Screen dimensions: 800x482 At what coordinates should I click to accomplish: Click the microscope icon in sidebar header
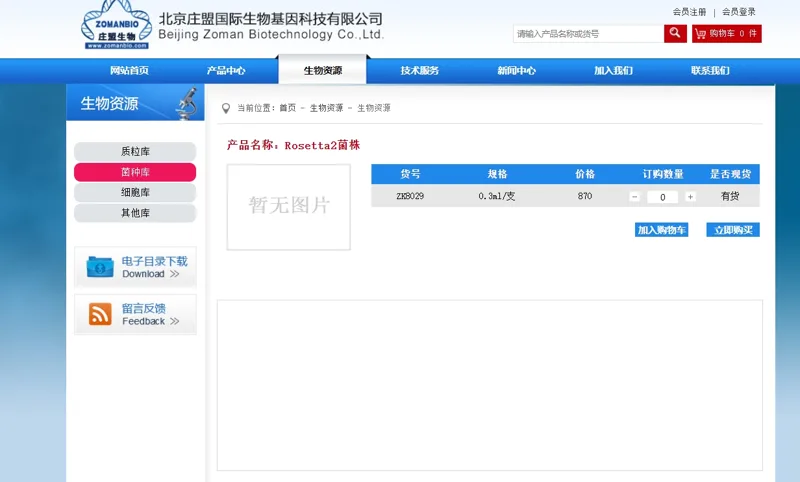click(187, 104)
